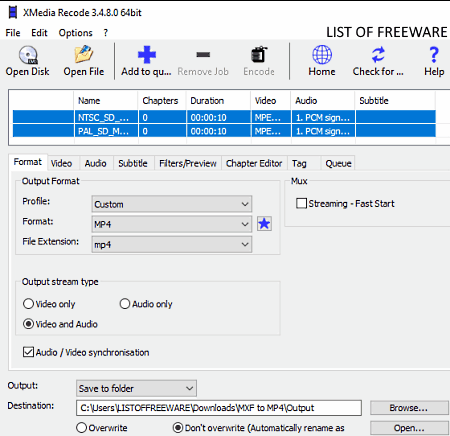Click the Destination path input field

click(x=219, y=408)
